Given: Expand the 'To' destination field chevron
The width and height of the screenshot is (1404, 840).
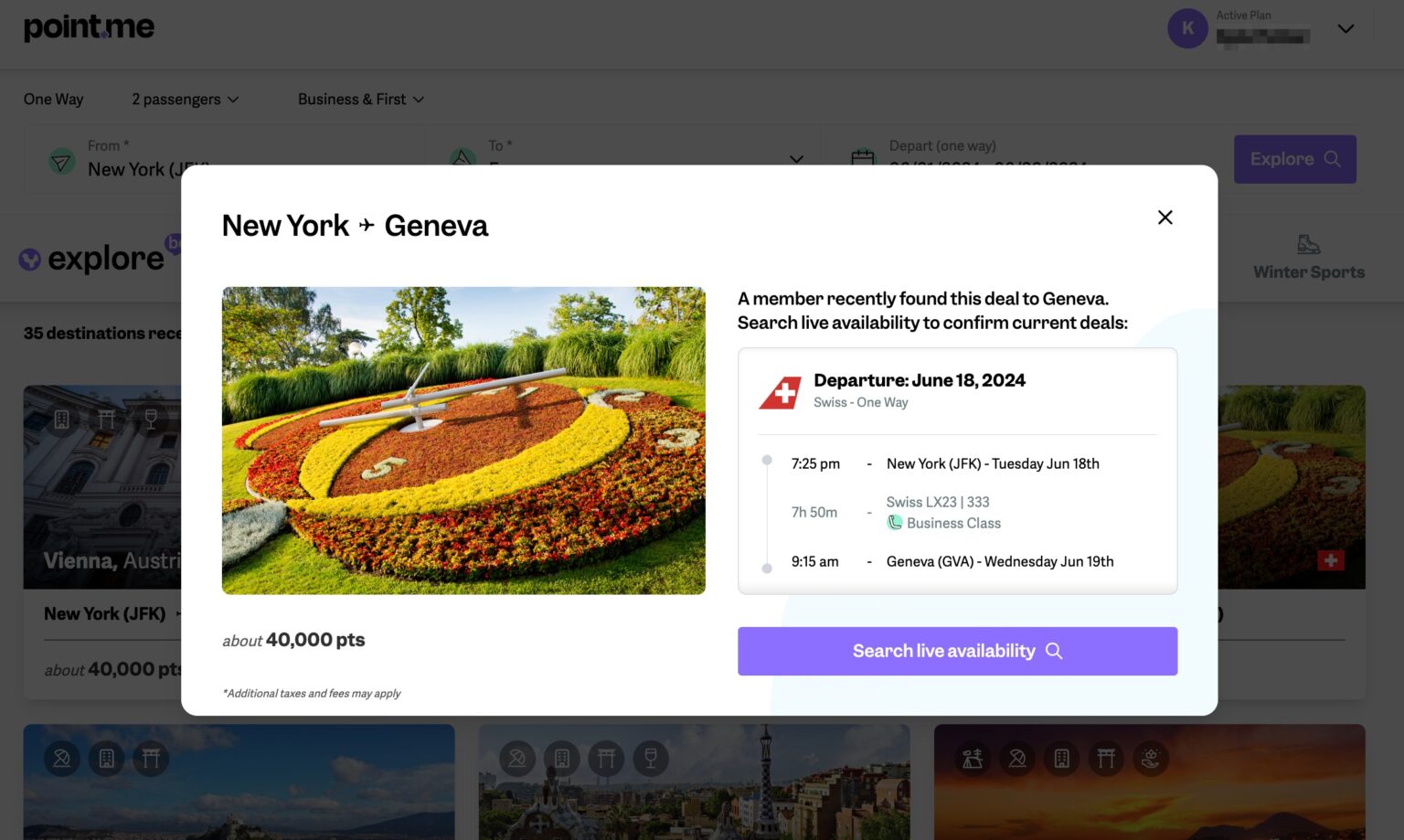Looking at the screenshot, I should tap(795, 159).
